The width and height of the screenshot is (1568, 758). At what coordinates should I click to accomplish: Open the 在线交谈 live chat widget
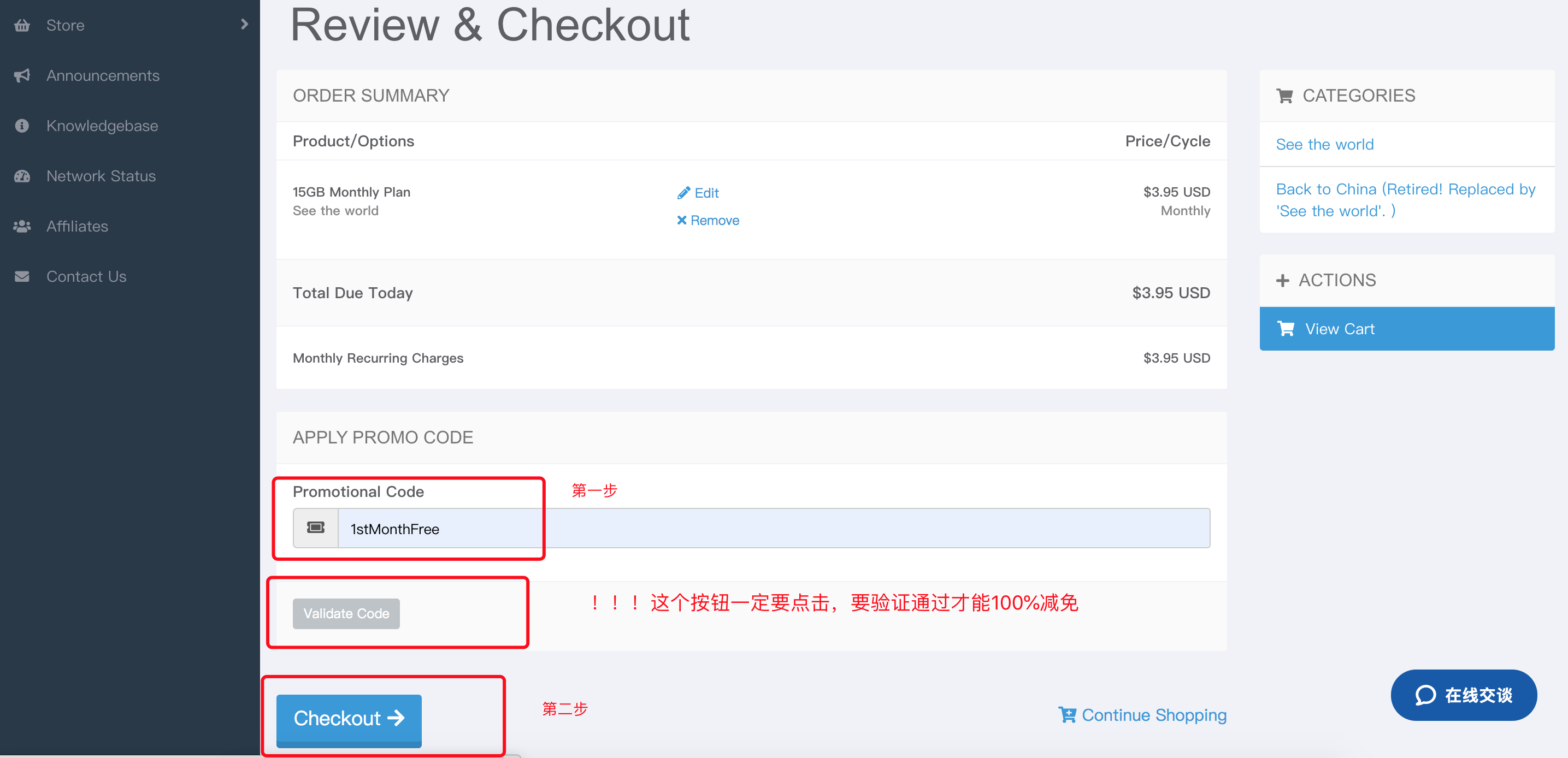1463,695
